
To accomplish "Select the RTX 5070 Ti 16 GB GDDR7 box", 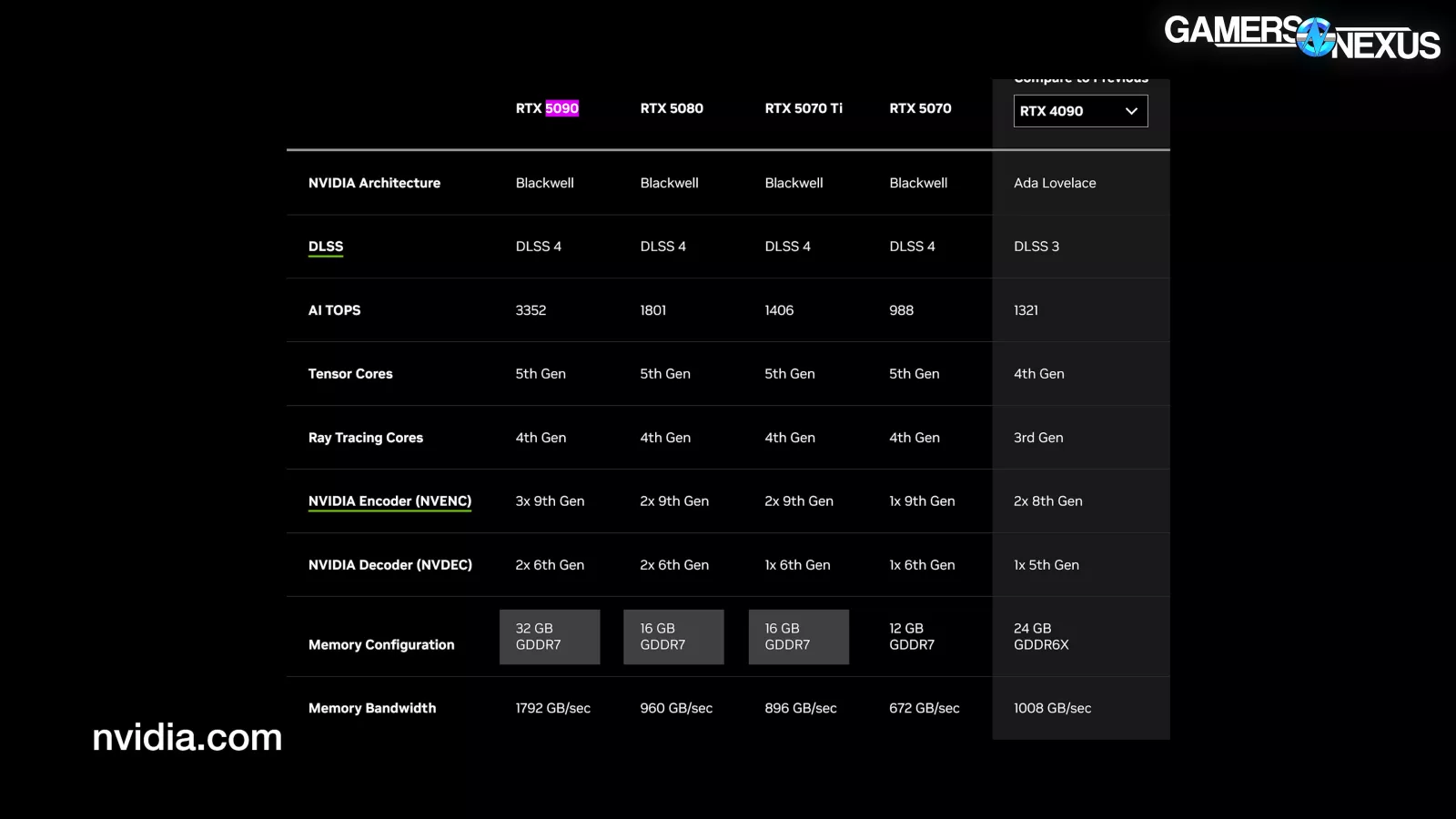I will pyautogui.click(x=798, y=637).
